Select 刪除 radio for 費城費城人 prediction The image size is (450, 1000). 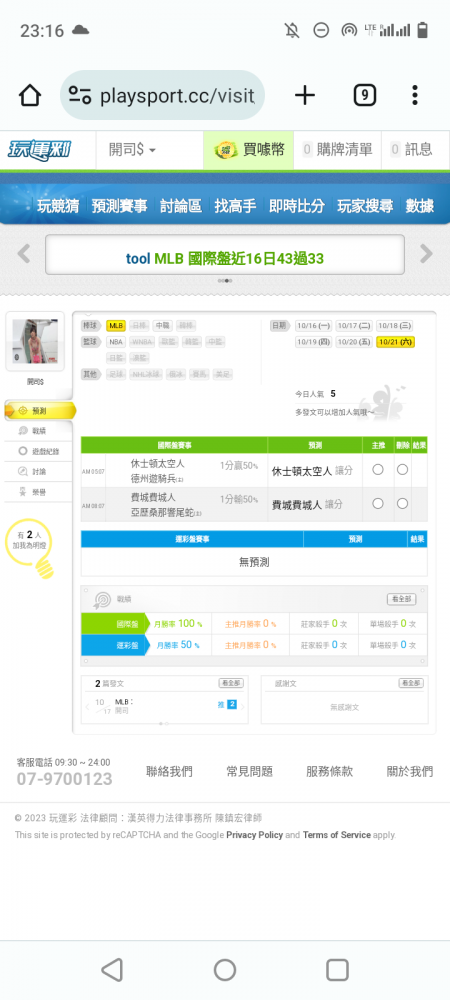[402, 503]
